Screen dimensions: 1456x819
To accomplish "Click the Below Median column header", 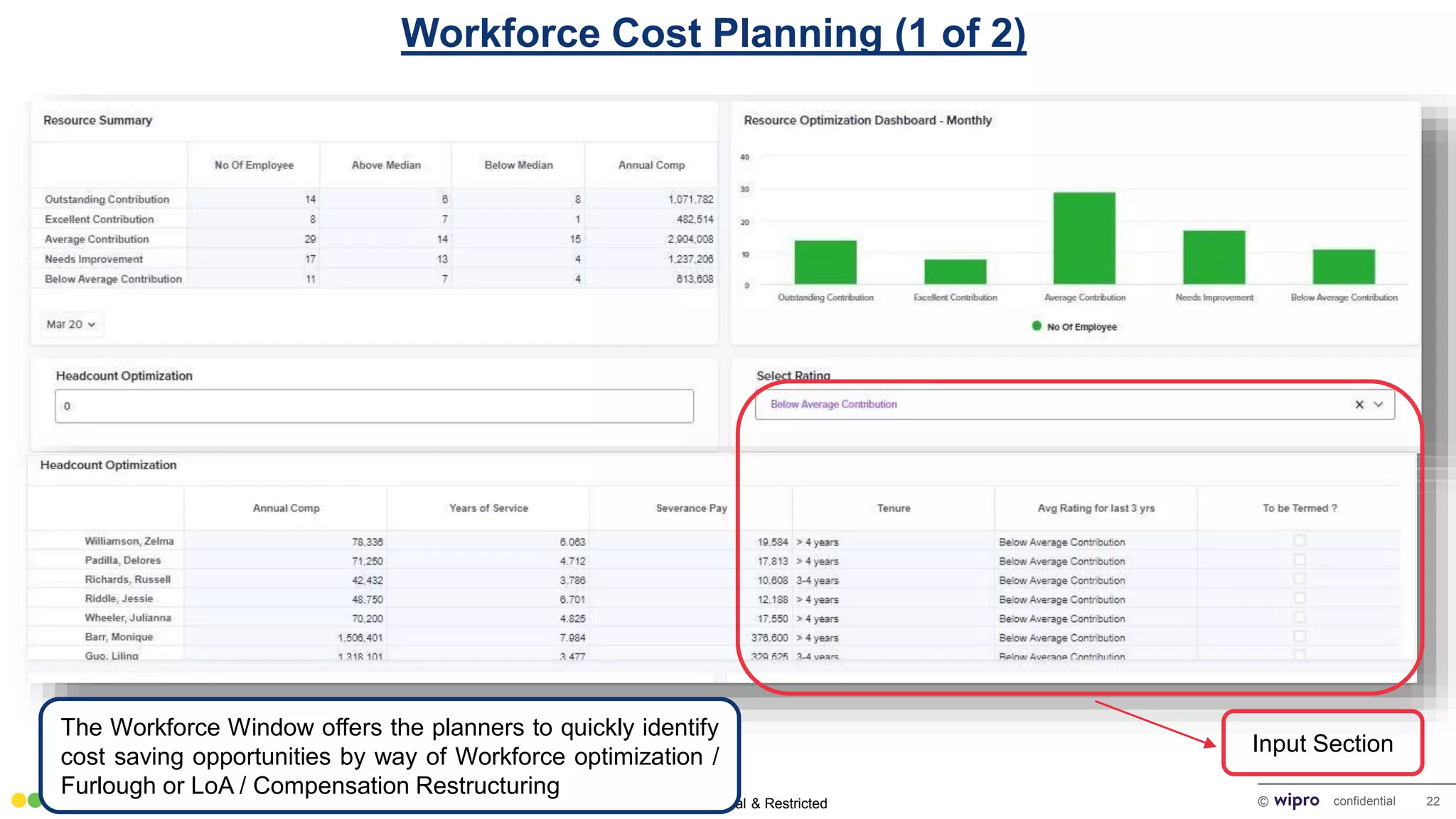I will (518, 165).
